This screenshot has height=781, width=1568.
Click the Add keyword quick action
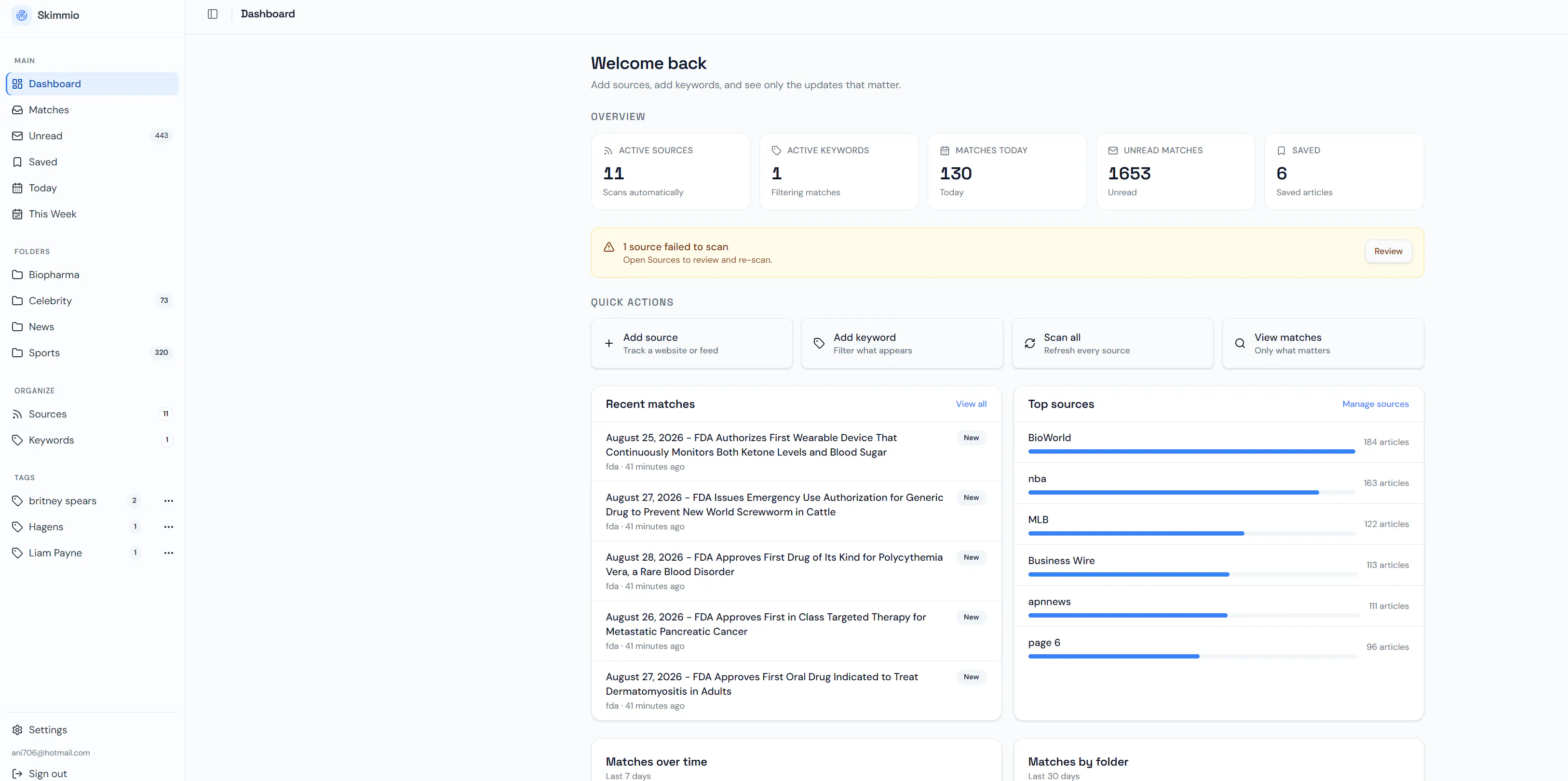click(902, 343)
